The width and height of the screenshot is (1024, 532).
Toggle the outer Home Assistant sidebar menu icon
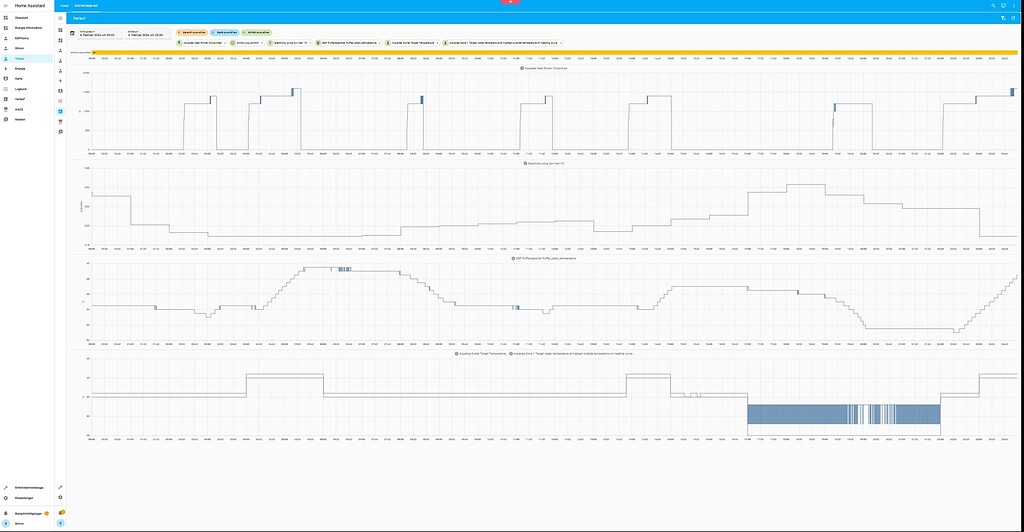5,6
